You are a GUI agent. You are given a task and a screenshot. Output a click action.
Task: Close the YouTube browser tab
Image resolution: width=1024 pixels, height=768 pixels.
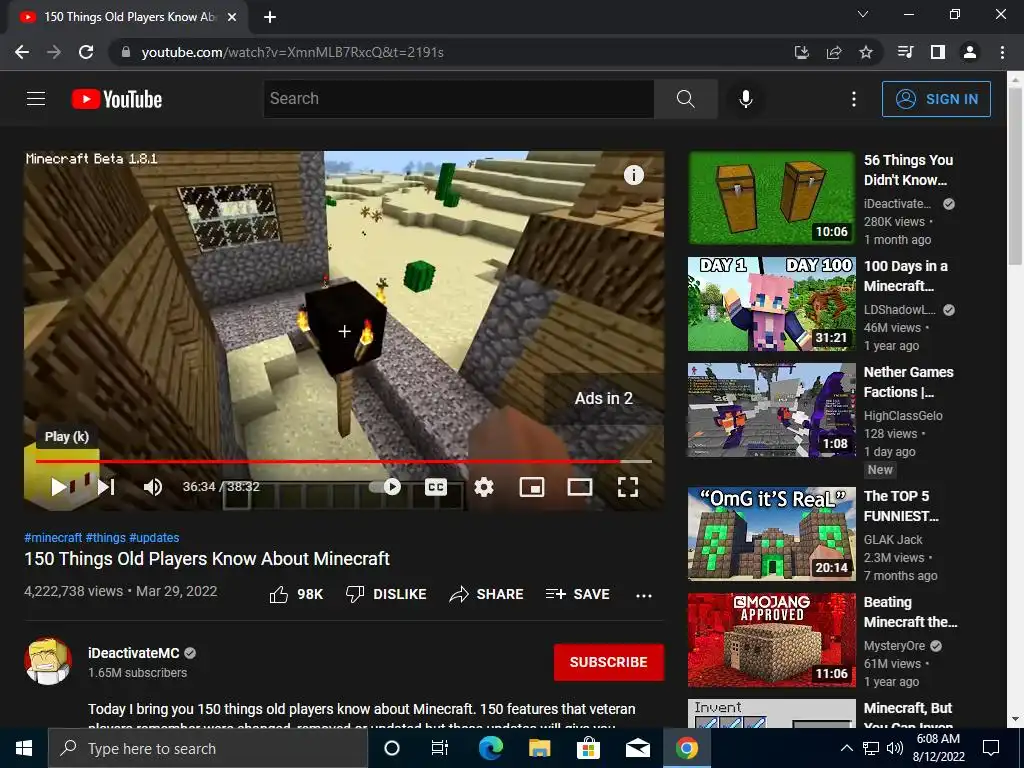point(232,17)
